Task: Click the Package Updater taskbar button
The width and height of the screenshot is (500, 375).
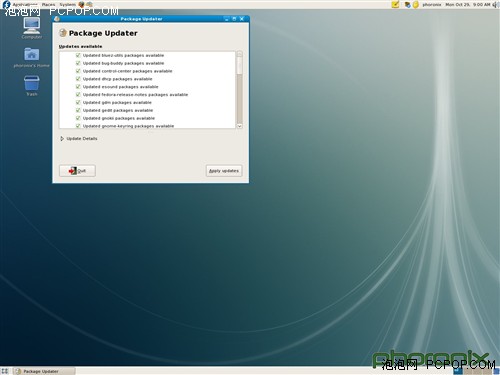Action: [44, 371]
